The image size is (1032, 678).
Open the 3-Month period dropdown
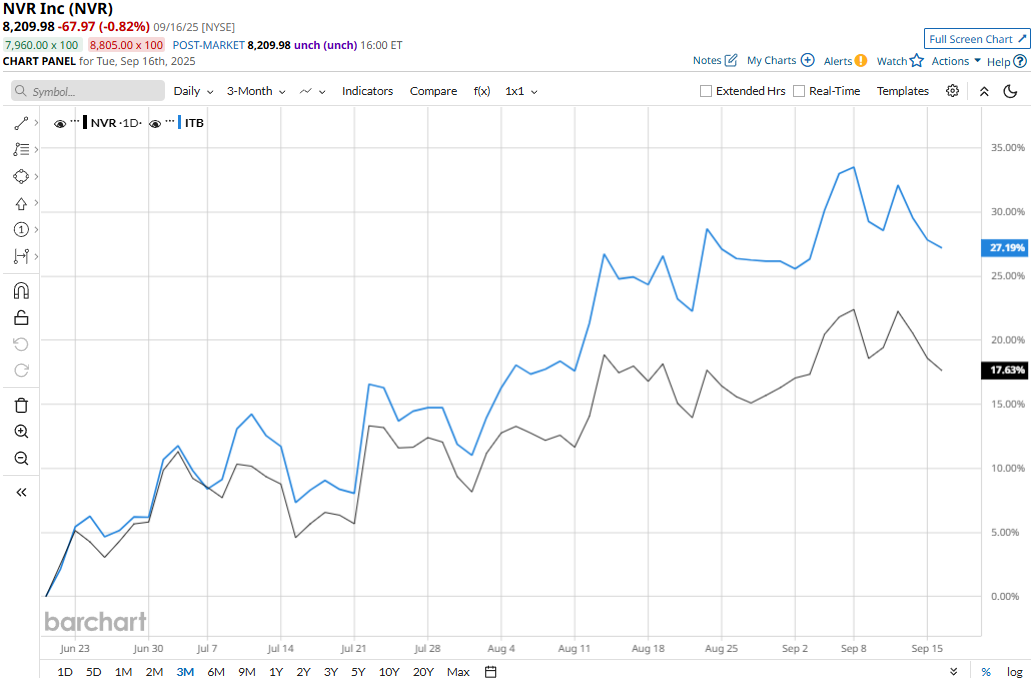click(256, 91)
